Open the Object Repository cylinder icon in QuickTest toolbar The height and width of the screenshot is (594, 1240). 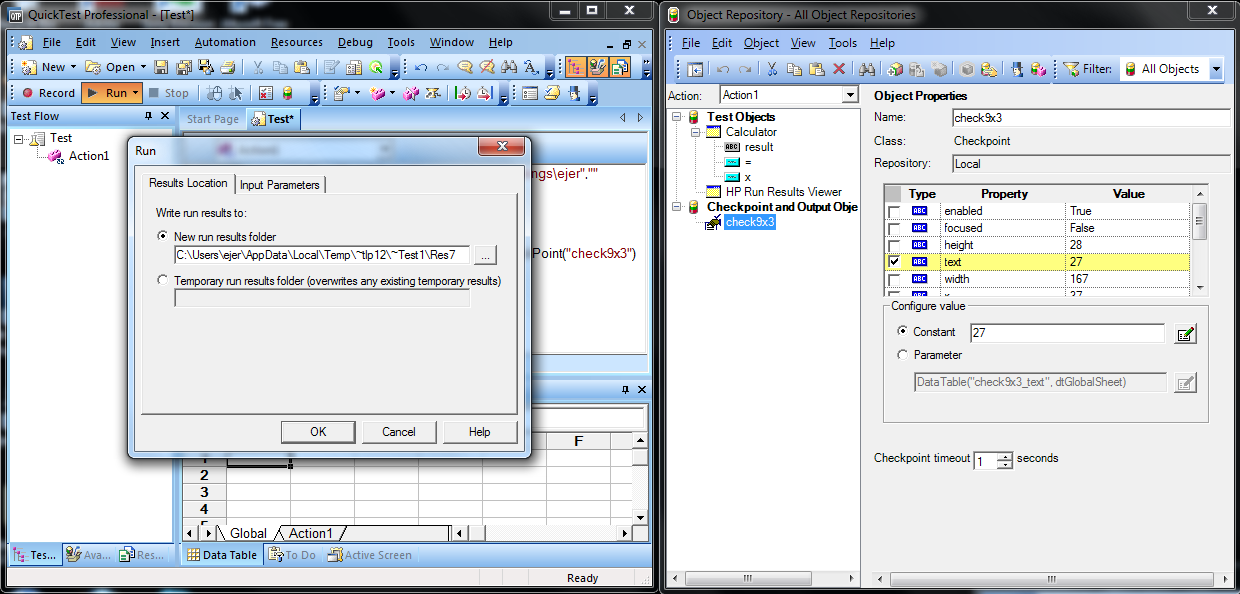click(x=287, y=93)
